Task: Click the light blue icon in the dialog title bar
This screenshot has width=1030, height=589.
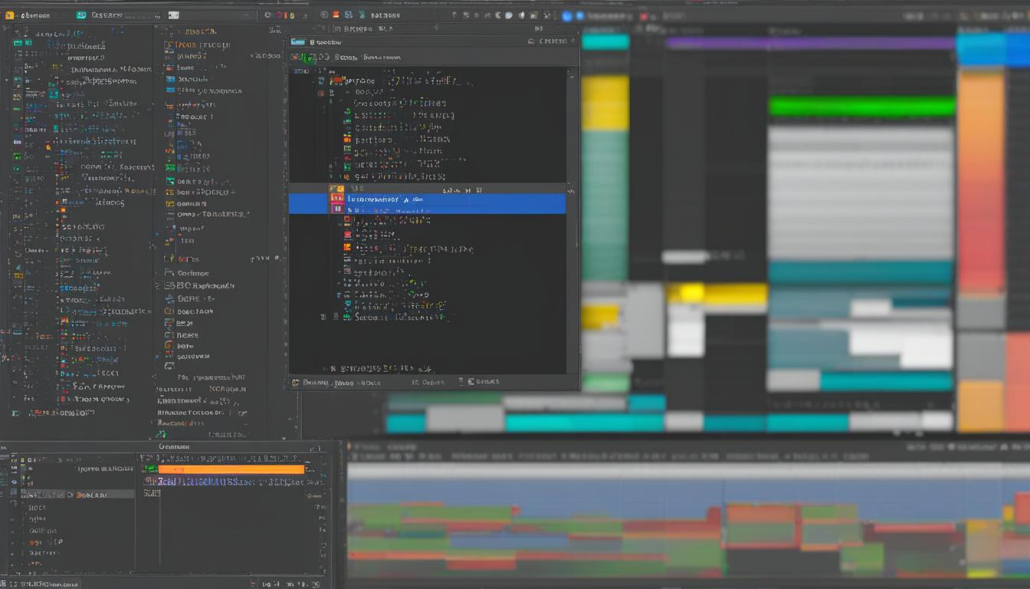Action: (x=298, y=42)
